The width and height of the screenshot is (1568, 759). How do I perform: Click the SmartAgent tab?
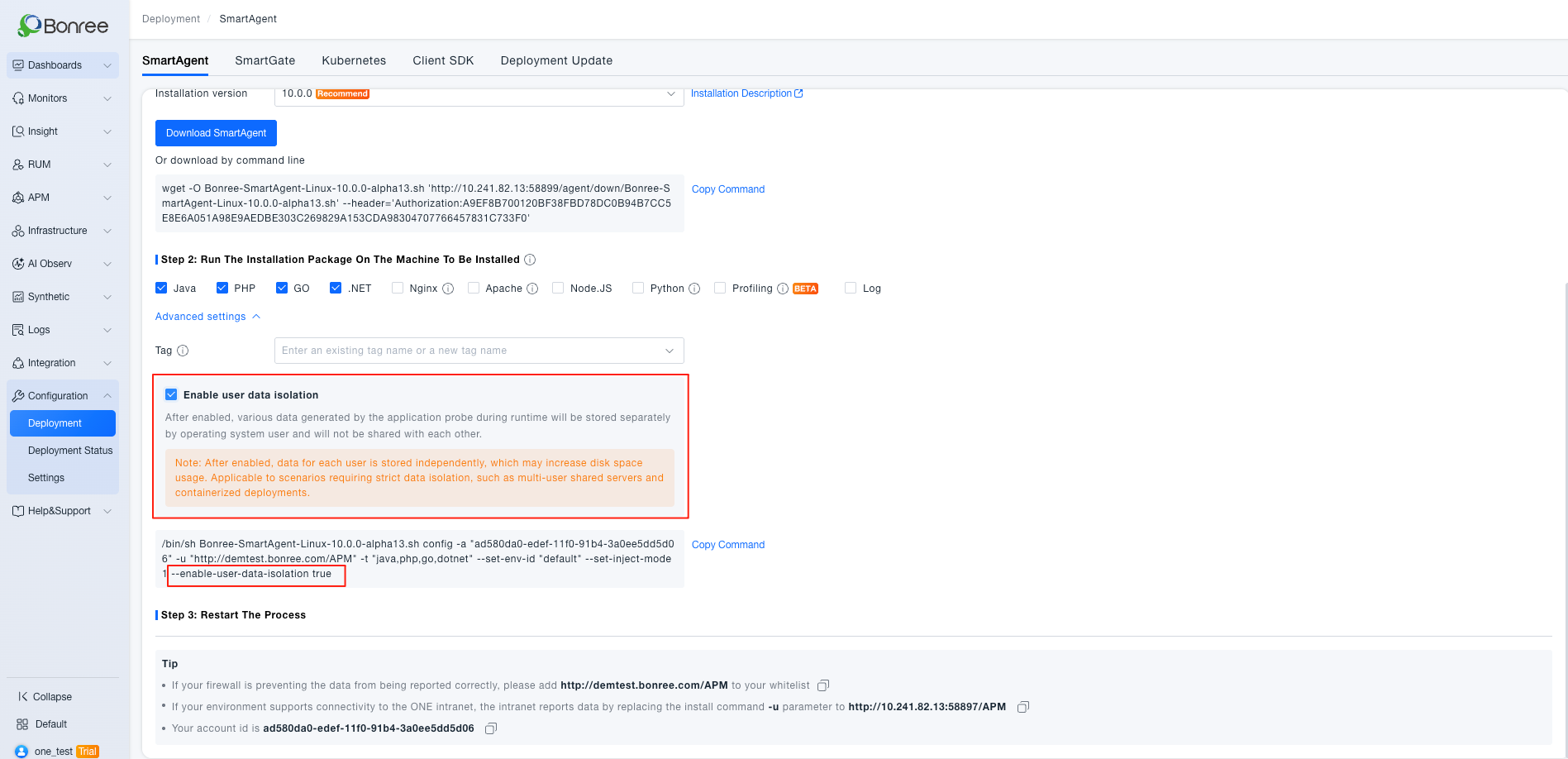tap(175, 60)
